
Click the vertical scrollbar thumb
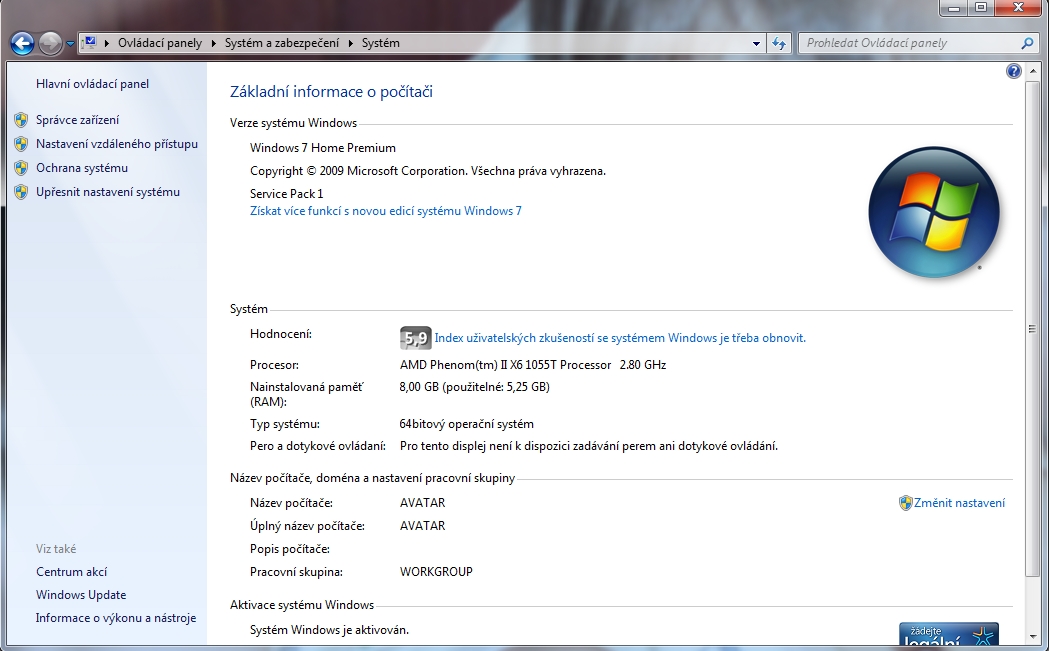point(1032,328)
